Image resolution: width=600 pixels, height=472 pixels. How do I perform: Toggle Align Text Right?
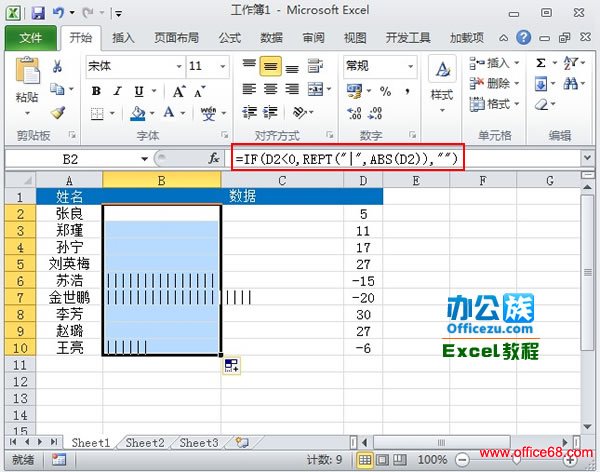[x=292, y=89]
